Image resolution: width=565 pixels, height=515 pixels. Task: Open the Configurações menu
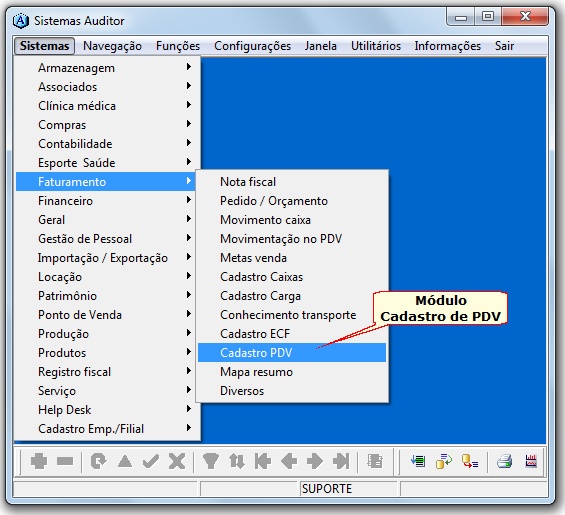tap(252, 46)
